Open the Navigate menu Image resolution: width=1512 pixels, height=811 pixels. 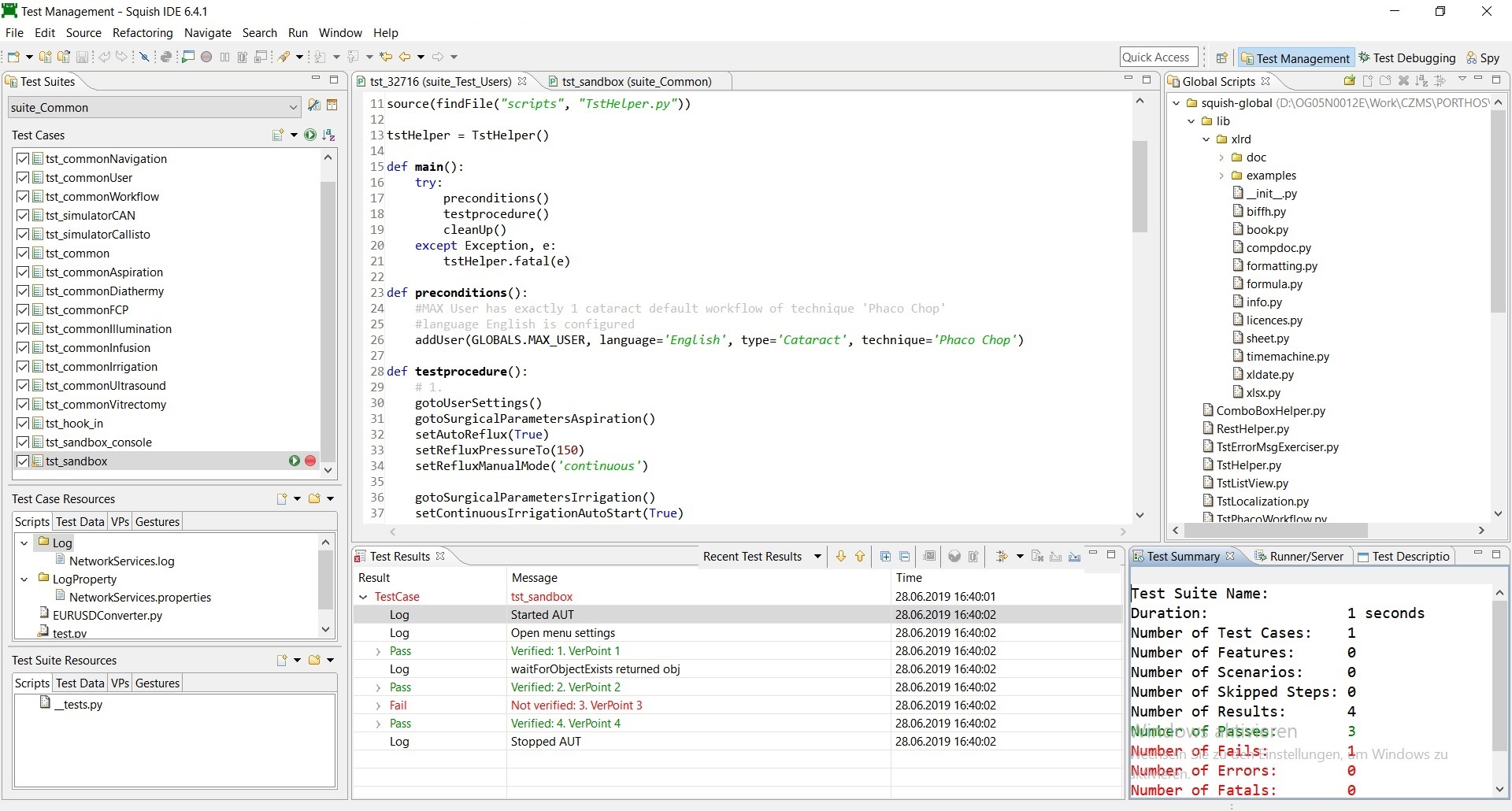[x=207, y=32]
